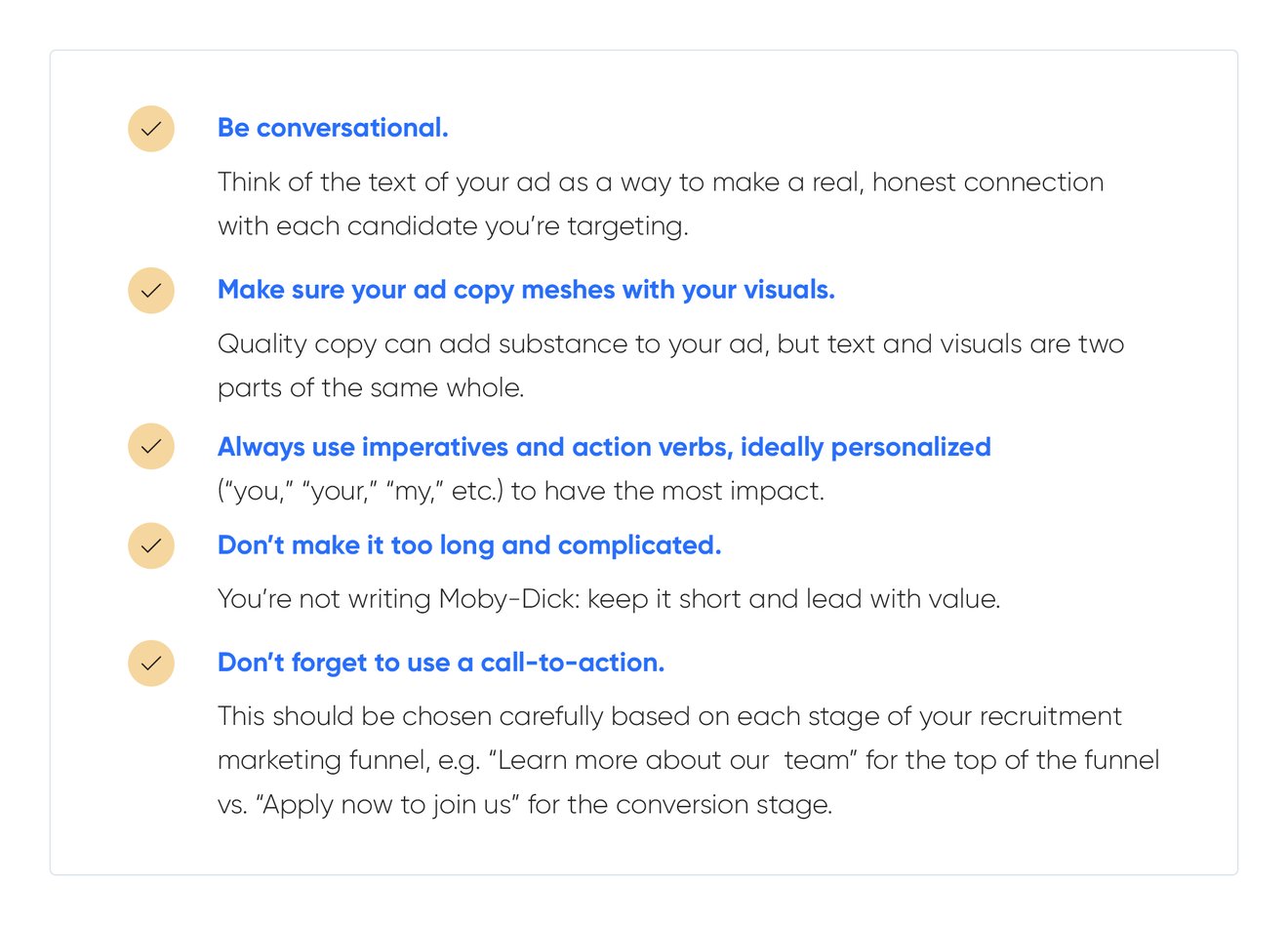Click the blue heading 'Be conversational.'
The height and width of the screenshot is (925, 1288).
pos(333,128)
